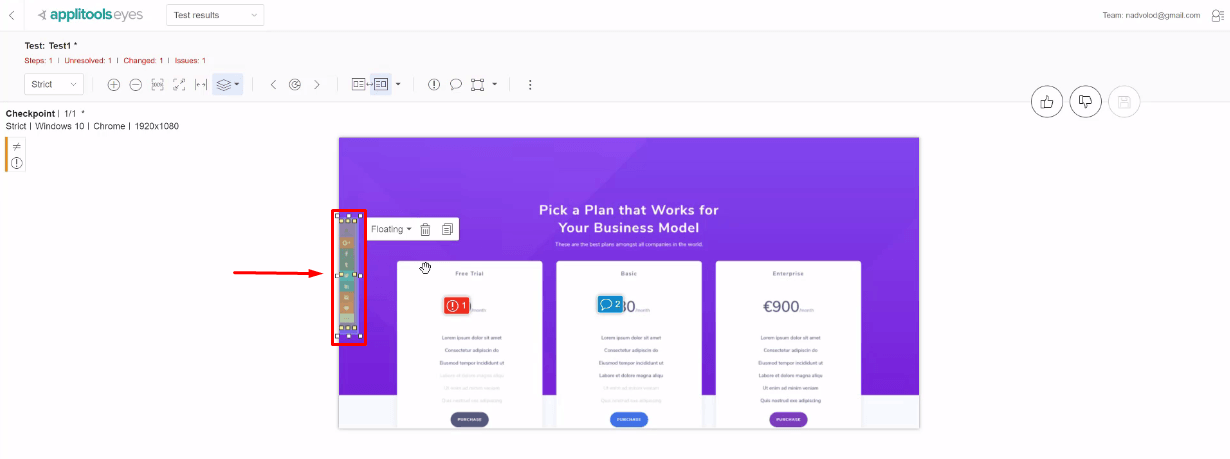Viewport: 1230px width, 459px height.
Task: Accept differences with thumbs up button
Action: 1047,101
